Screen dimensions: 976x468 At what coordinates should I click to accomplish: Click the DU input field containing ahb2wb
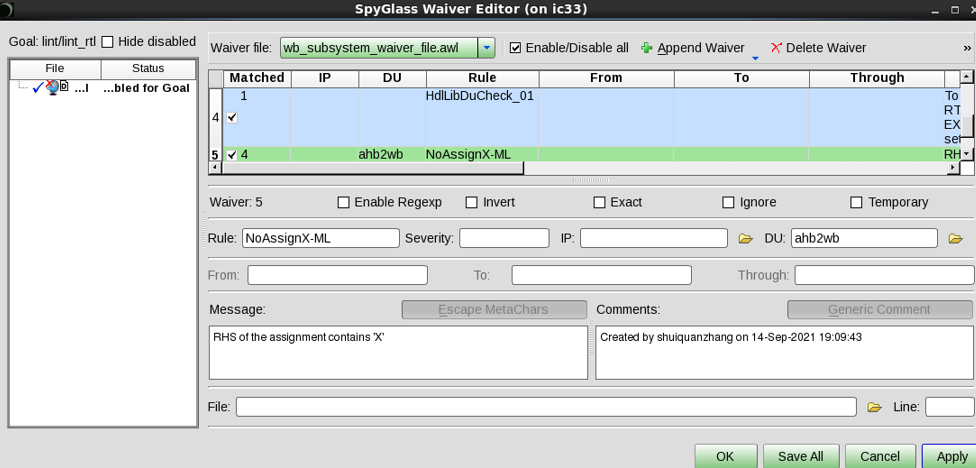(864, 238)
